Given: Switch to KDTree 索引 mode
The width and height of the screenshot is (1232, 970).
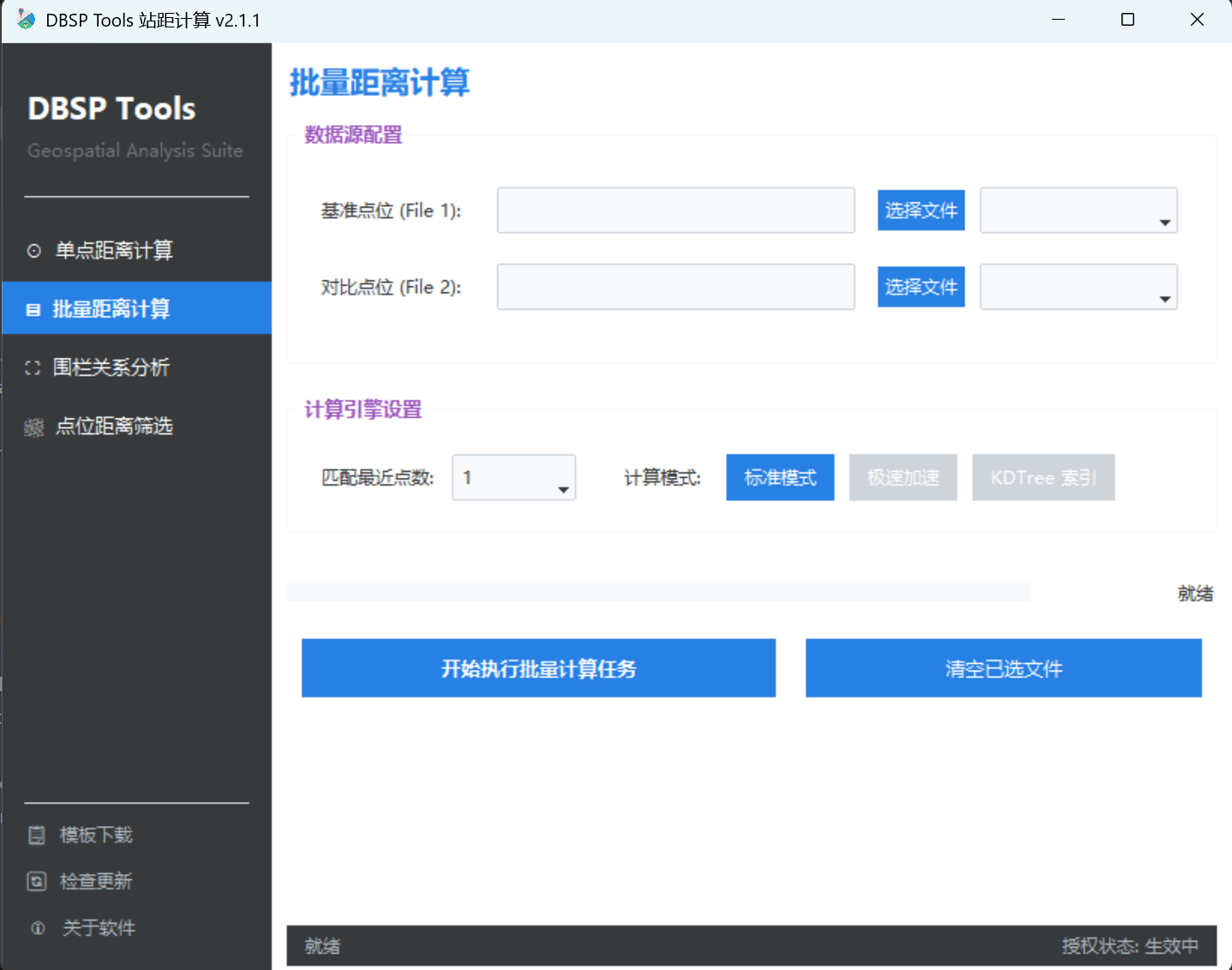Looking at the screenshot, I should [x=1043, y=477].
